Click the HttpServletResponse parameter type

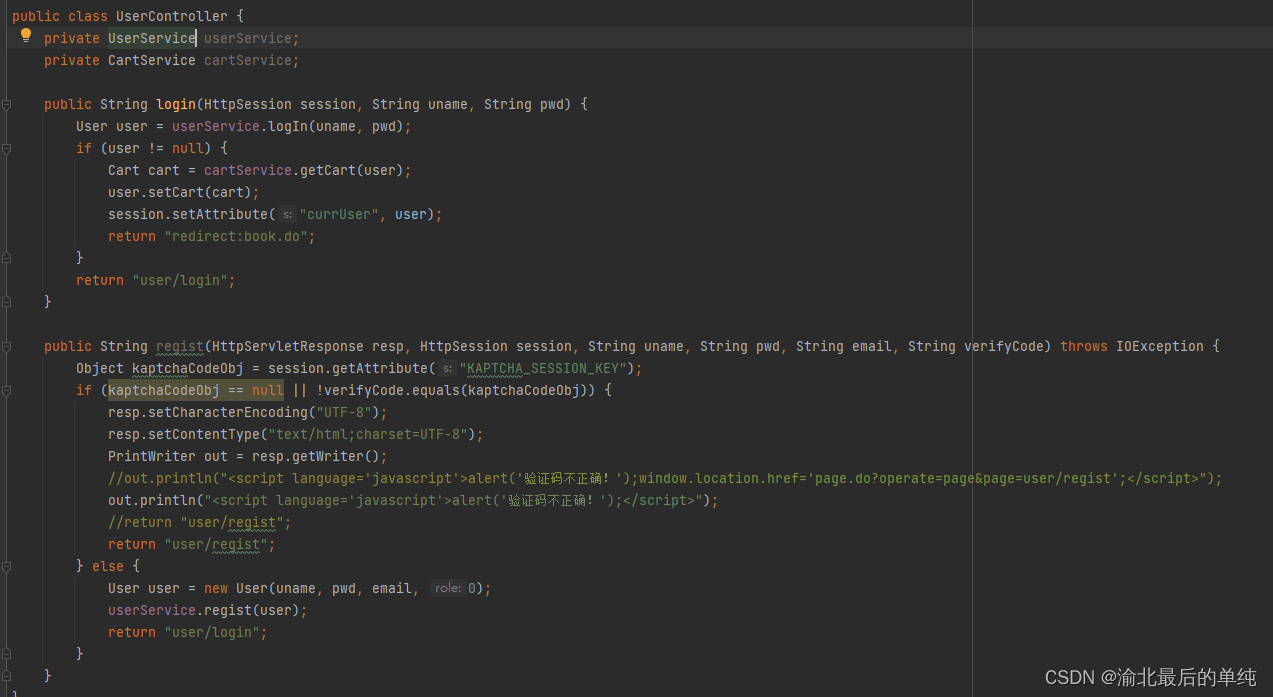tap(288, 346)
